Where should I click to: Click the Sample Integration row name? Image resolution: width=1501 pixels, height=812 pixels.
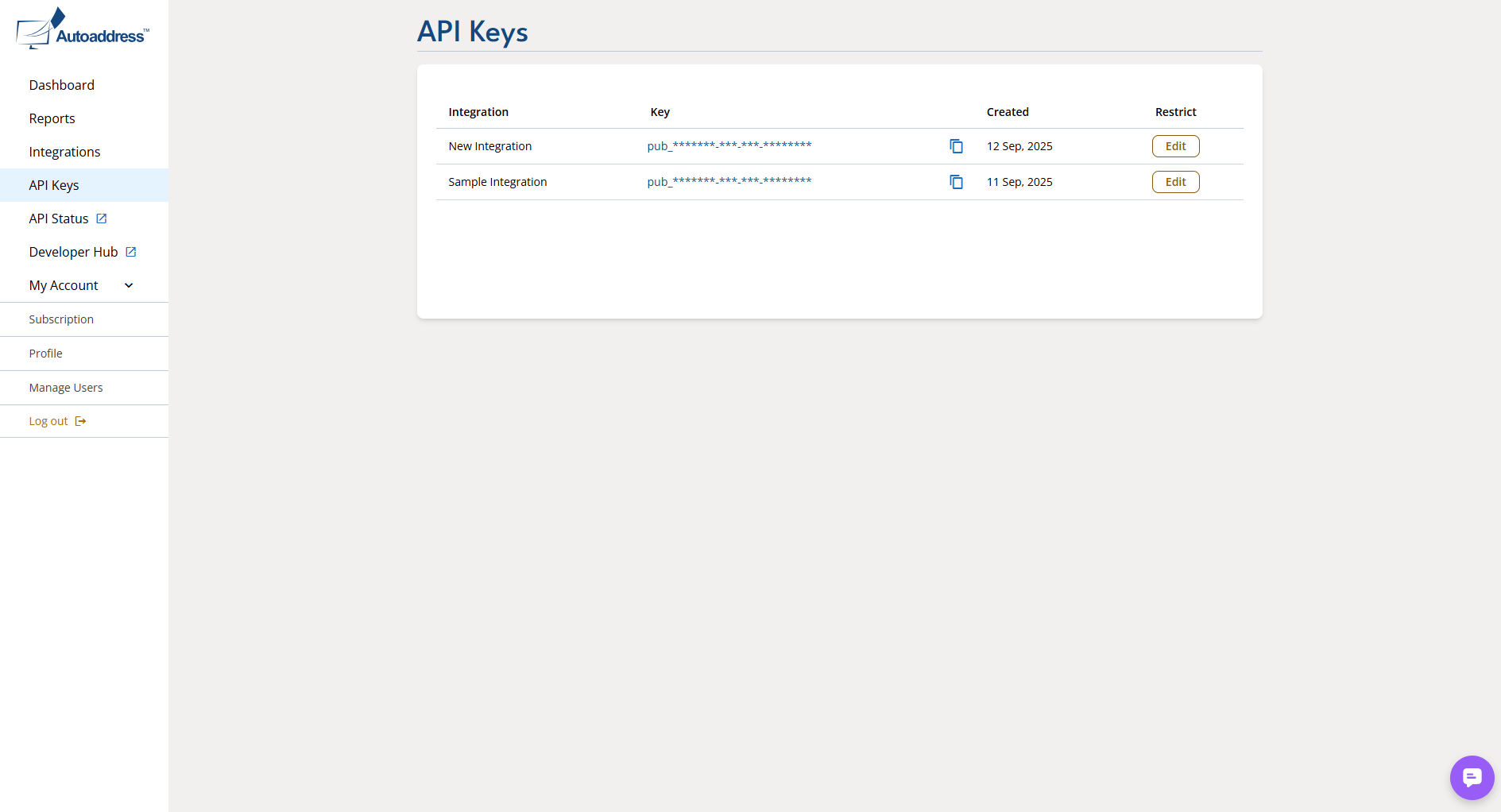497,182
